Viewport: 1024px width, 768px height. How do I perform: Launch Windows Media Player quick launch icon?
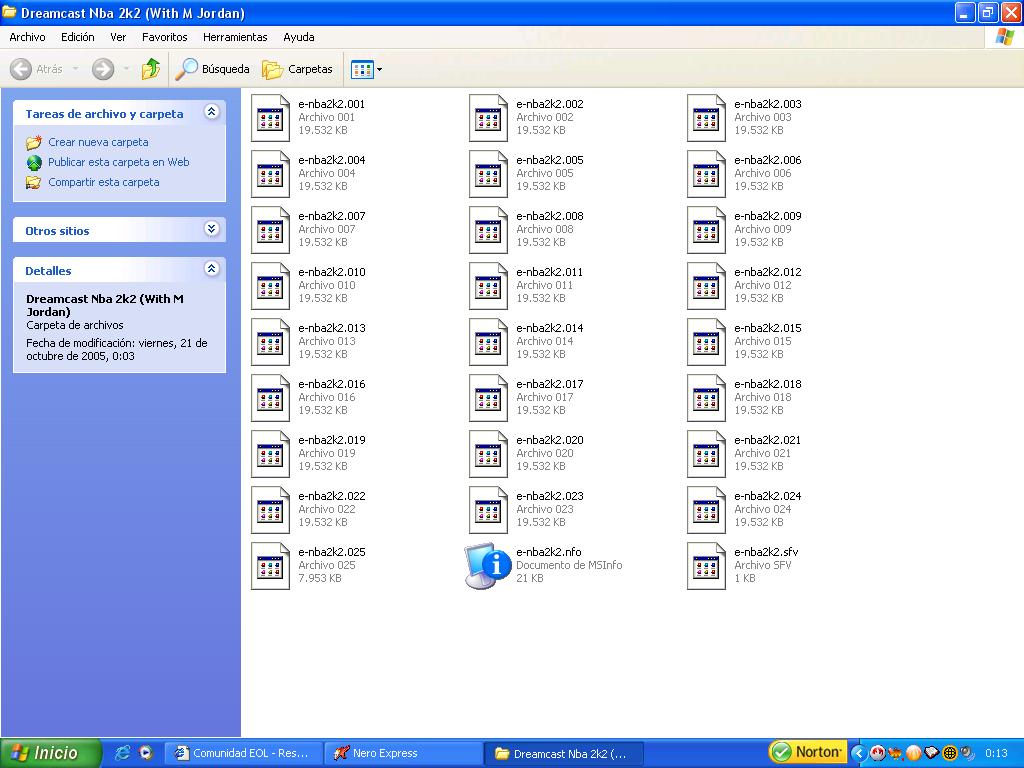point(146,753)
